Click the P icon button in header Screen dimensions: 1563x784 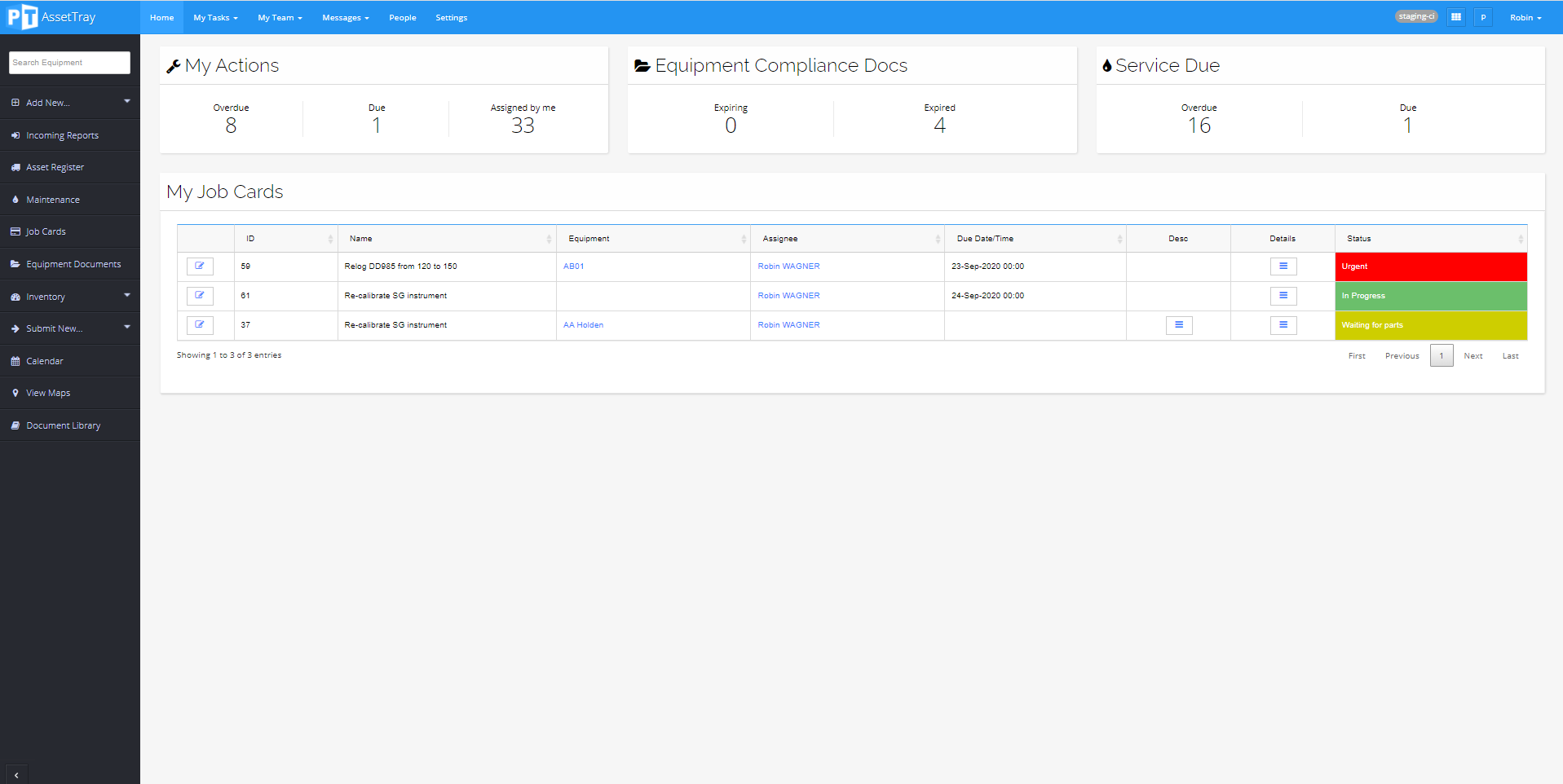(x=1483, y=17)
